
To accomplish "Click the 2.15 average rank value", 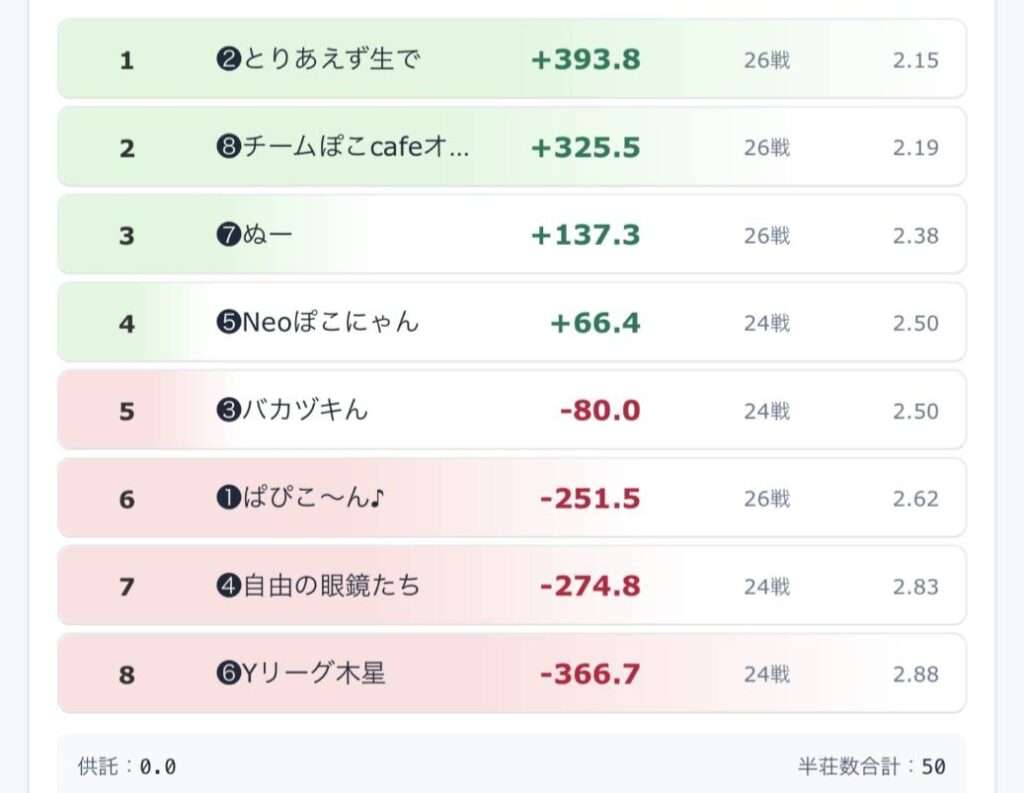I will [x=916, y=60].
